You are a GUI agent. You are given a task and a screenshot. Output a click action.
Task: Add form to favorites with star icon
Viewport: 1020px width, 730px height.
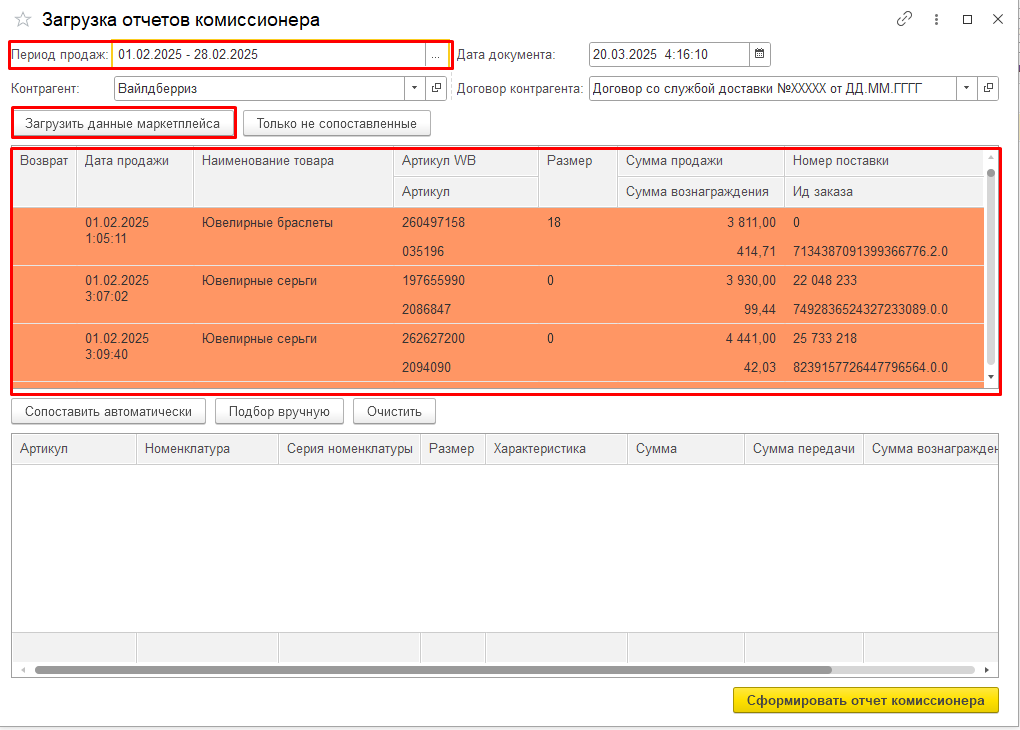pyautogui.click(x=23, y=20)
